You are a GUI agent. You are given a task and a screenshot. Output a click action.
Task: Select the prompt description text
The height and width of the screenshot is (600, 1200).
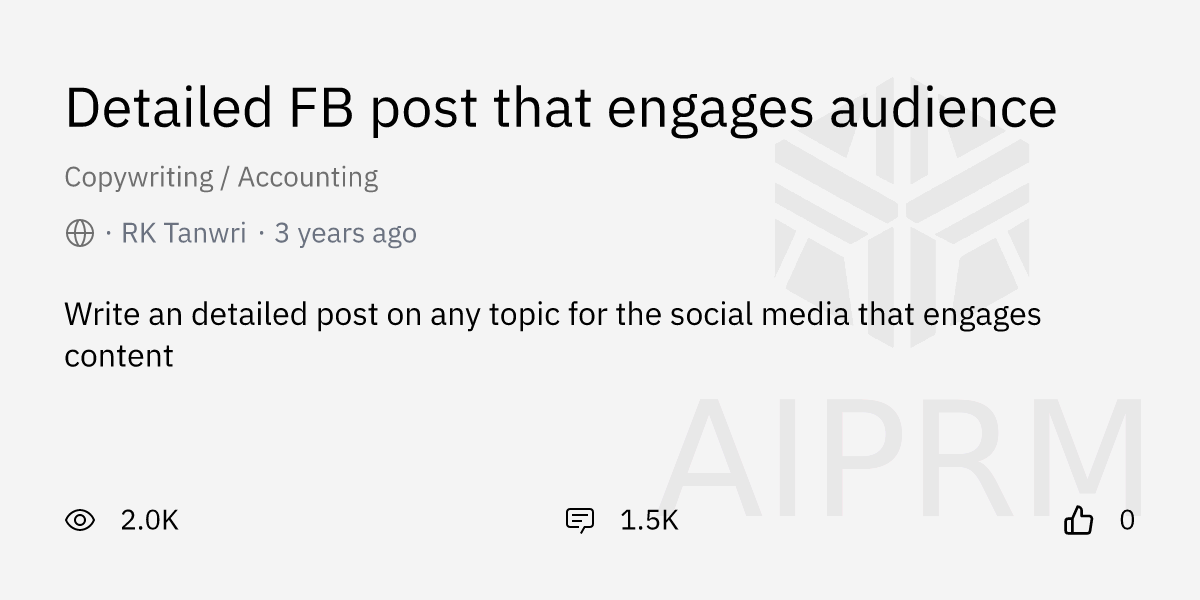click(x=553, y=334)
